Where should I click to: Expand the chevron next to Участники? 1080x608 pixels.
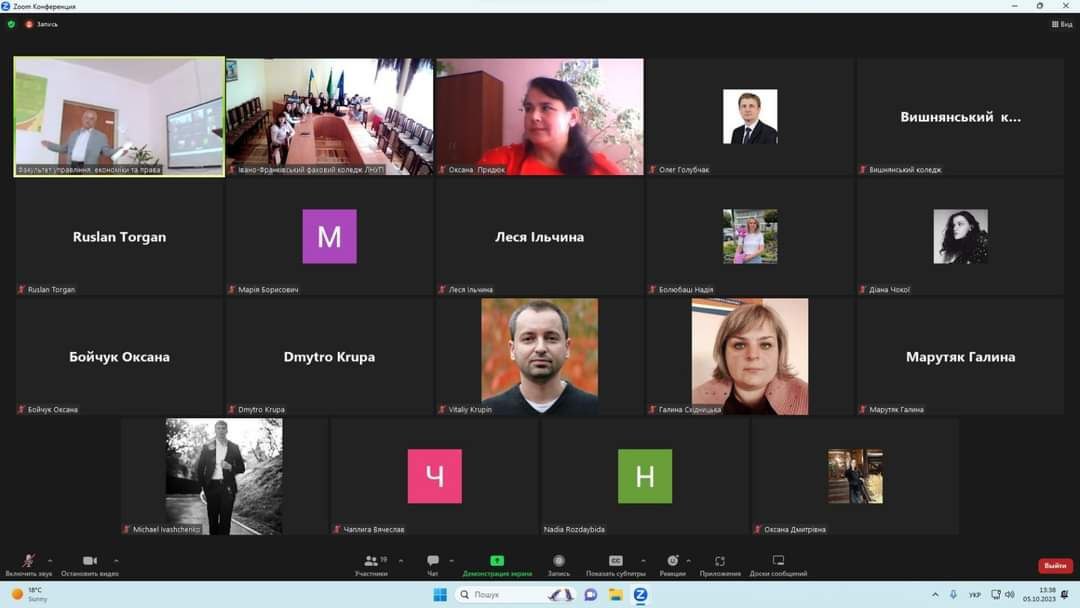tap(401, 560)
